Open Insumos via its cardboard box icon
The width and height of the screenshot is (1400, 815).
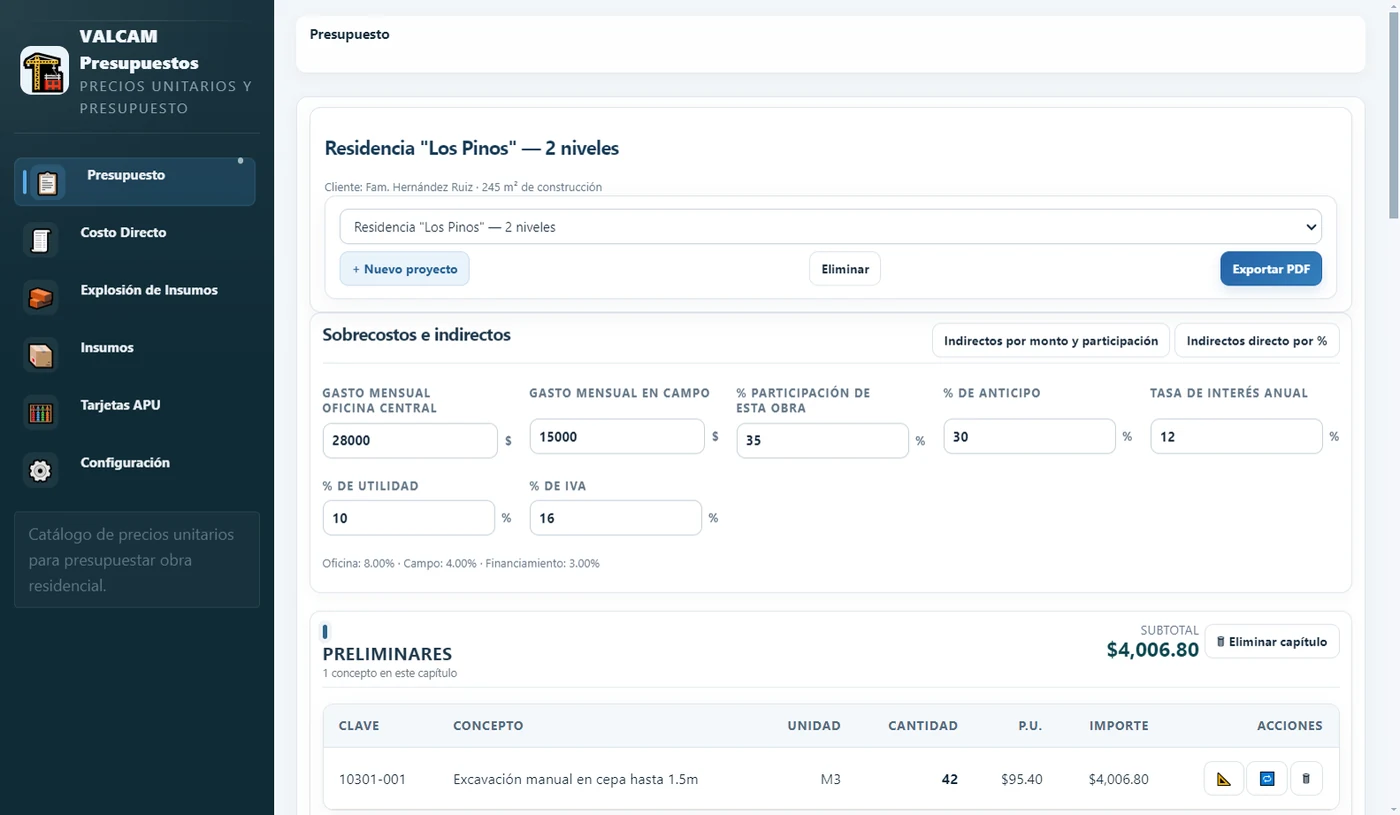click(x=41, y=355)
